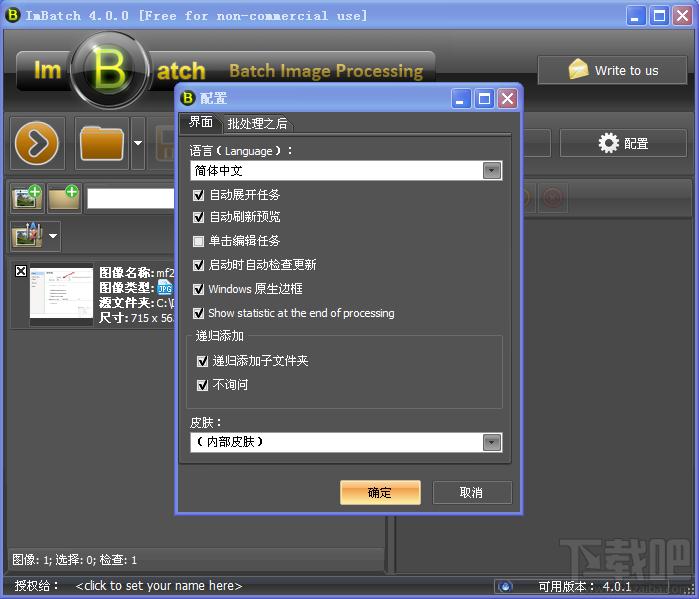
Task: Click the 配置 dialog title B icon
Action: pos(188,98)
